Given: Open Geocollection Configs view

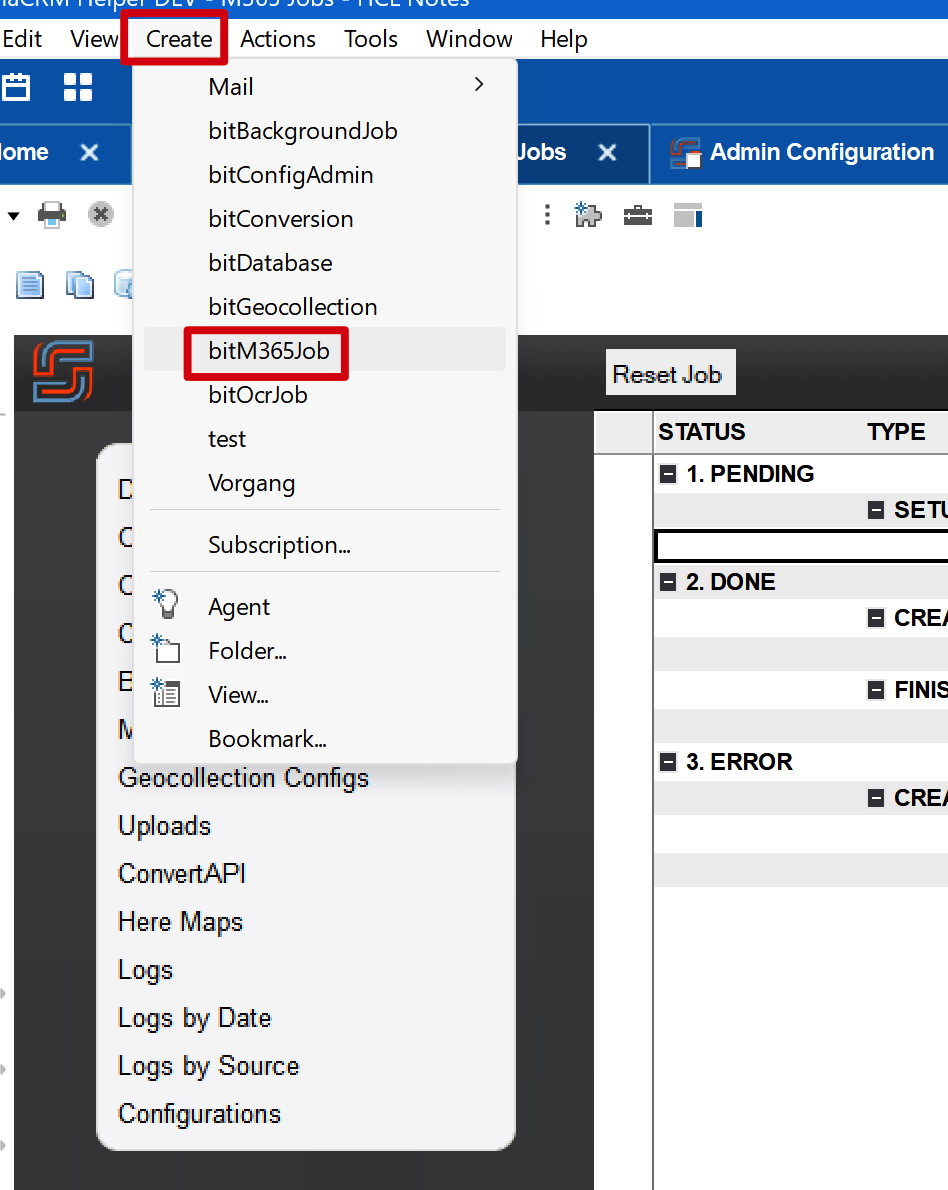Looking at the screenshot, I should (x=243, y=778).
